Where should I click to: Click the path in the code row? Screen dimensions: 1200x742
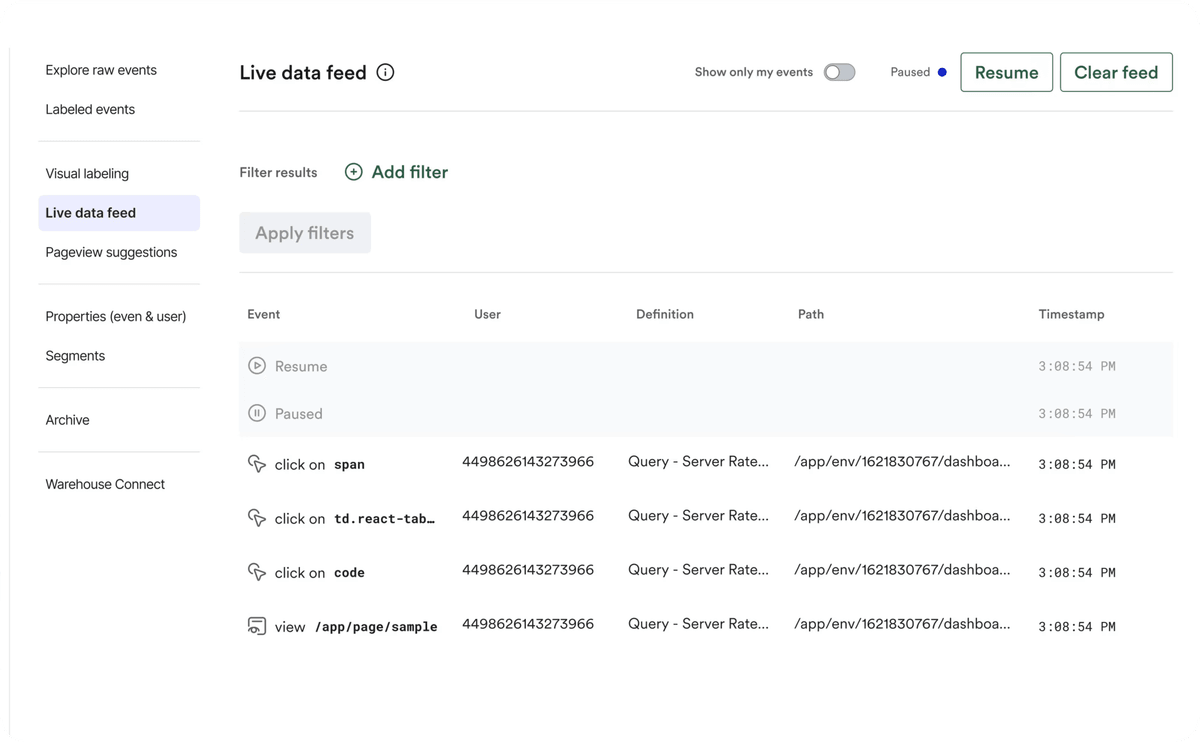(x=902, y=569)
